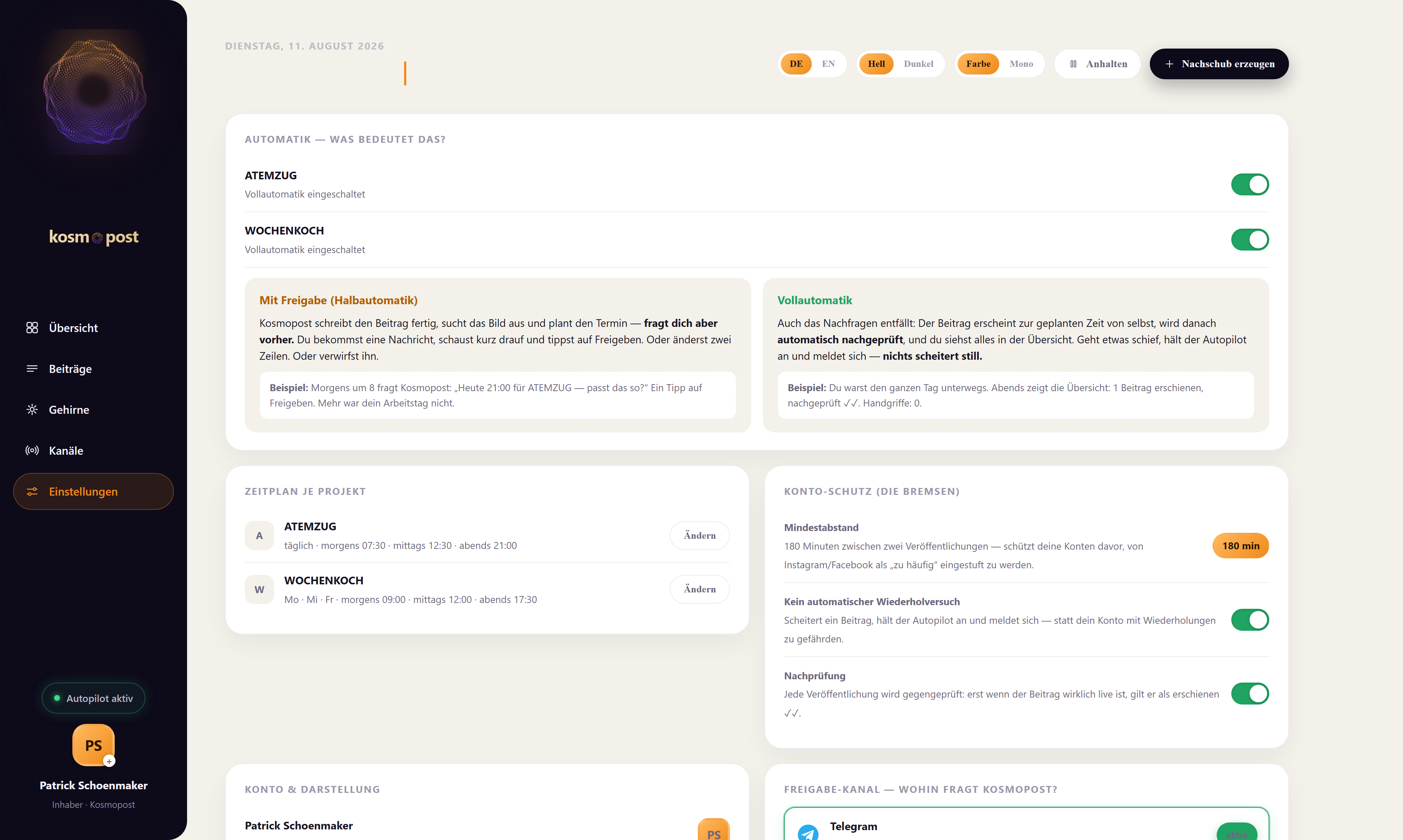Select the Telegram Freigabe-Kanal card
This screenshot has width=1403, height=840.
1026,824
